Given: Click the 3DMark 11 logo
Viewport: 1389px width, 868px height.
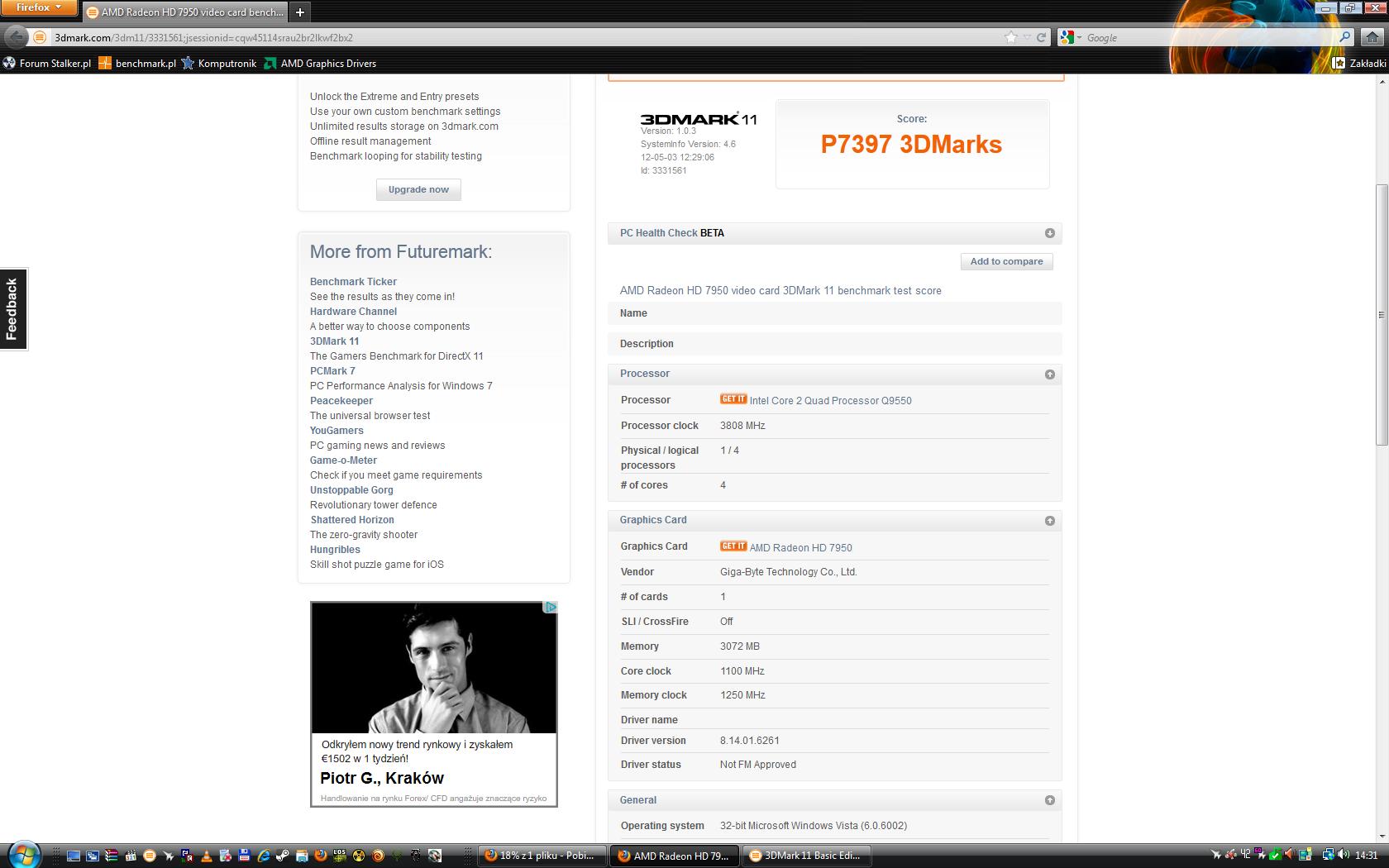Looking at the screenshot, I should click(699, 119).
